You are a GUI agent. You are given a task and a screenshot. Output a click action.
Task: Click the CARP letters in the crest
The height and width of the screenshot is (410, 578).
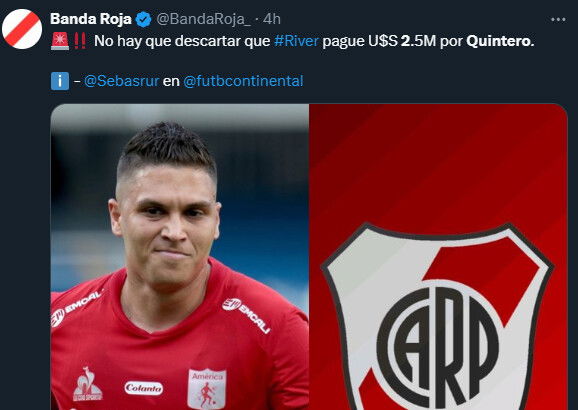[x=438, y=343]
